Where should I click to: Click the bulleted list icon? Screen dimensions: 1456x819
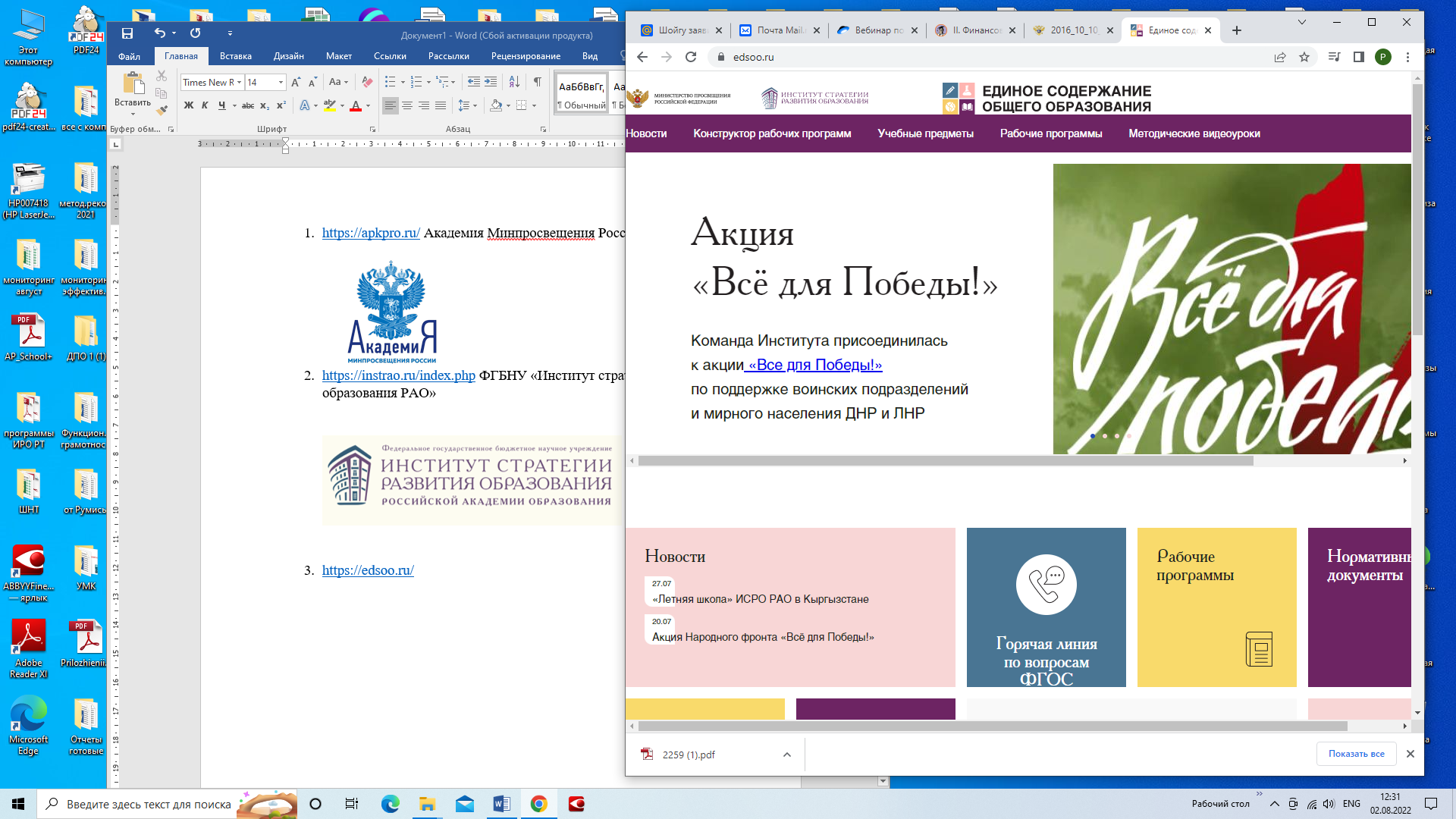click(x=390, y=82)
